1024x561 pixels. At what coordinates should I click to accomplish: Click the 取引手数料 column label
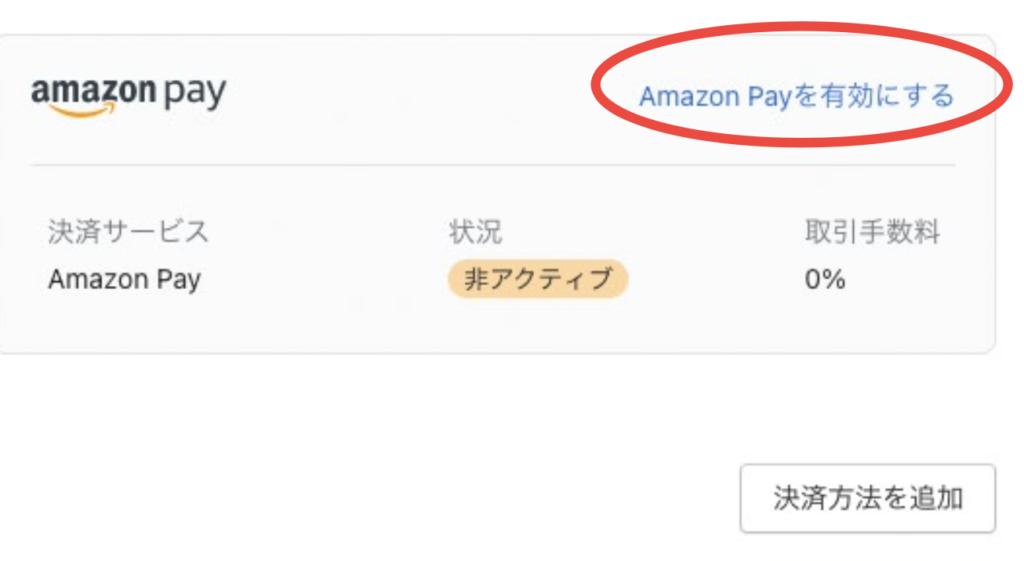pos(872,232)
